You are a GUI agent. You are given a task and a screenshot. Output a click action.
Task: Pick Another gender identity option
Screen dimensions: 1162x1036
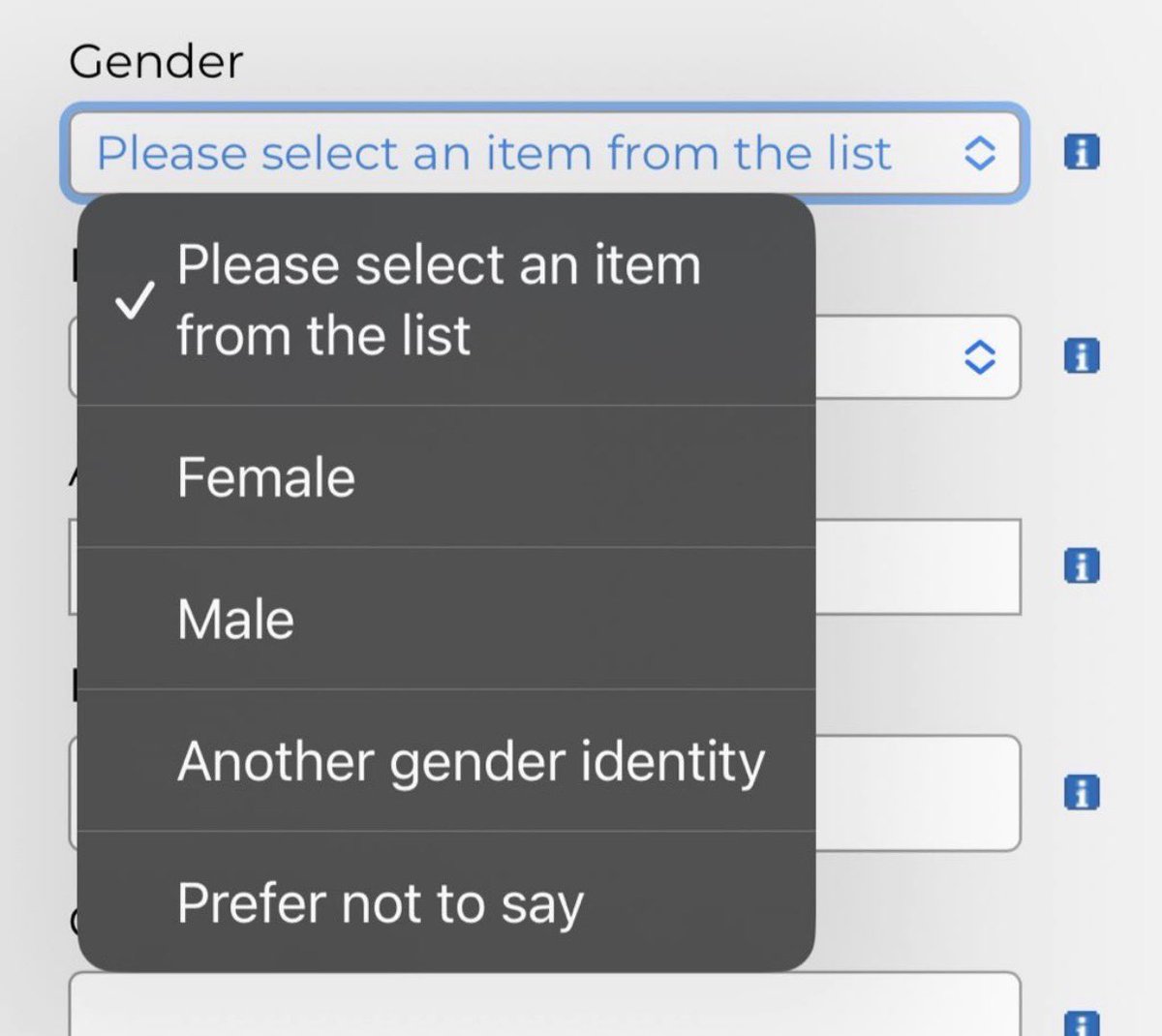[x=446, y=760]
